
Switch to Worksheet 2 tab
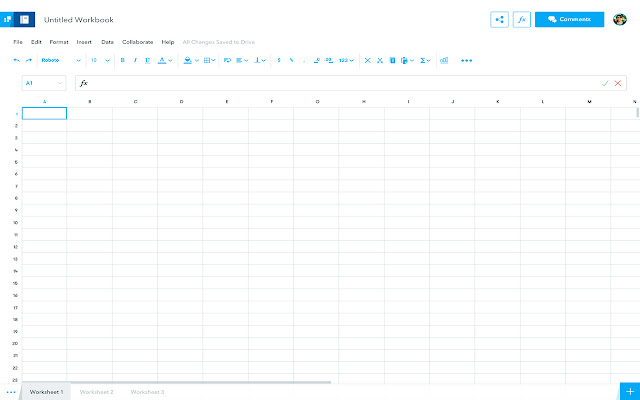coord(96,392)
